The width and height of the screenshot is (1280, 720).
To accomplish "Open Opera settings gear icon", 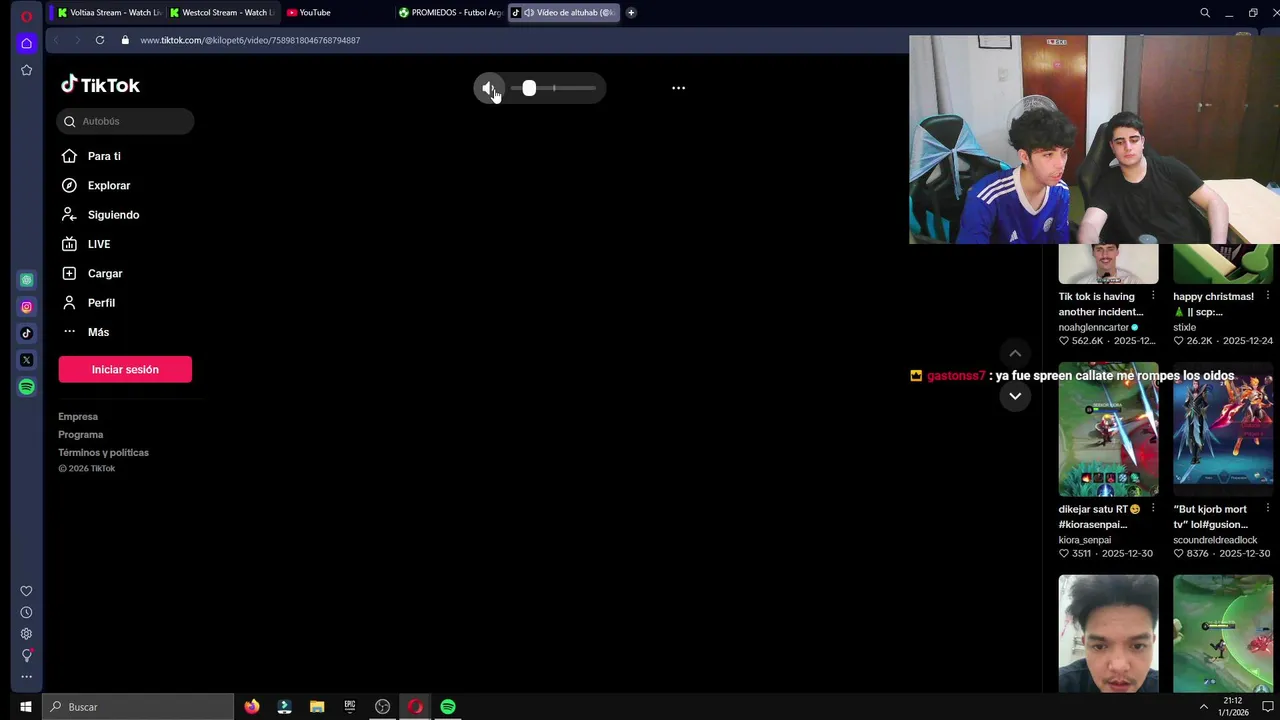I will [x=27, y=633].
